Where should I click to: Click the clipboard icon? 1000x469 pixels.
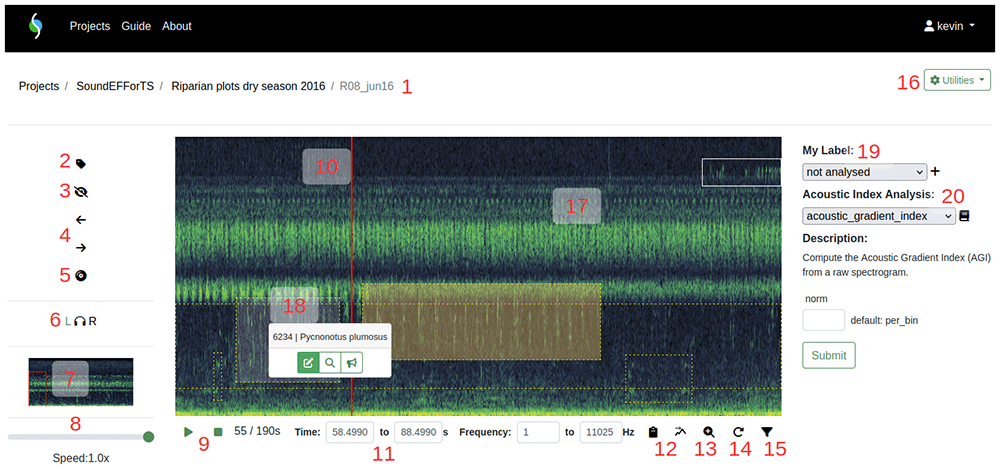tap(652, 432)
